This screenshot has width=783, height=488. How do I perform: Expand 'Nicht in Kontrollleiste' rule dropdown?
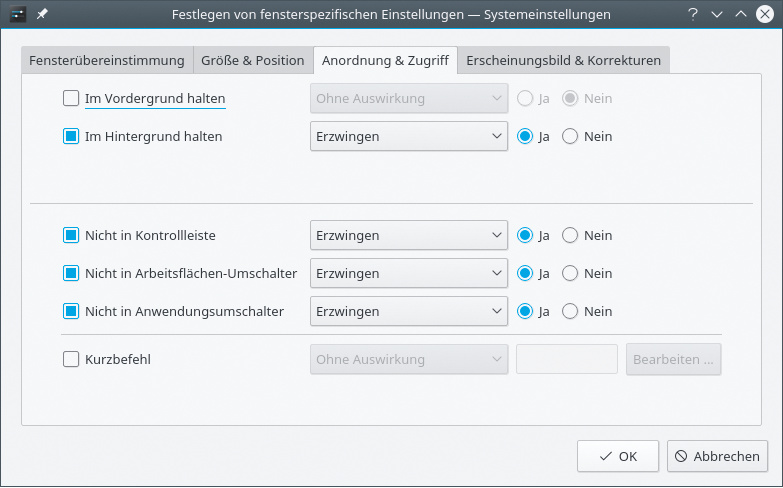(x=409, y=236)
